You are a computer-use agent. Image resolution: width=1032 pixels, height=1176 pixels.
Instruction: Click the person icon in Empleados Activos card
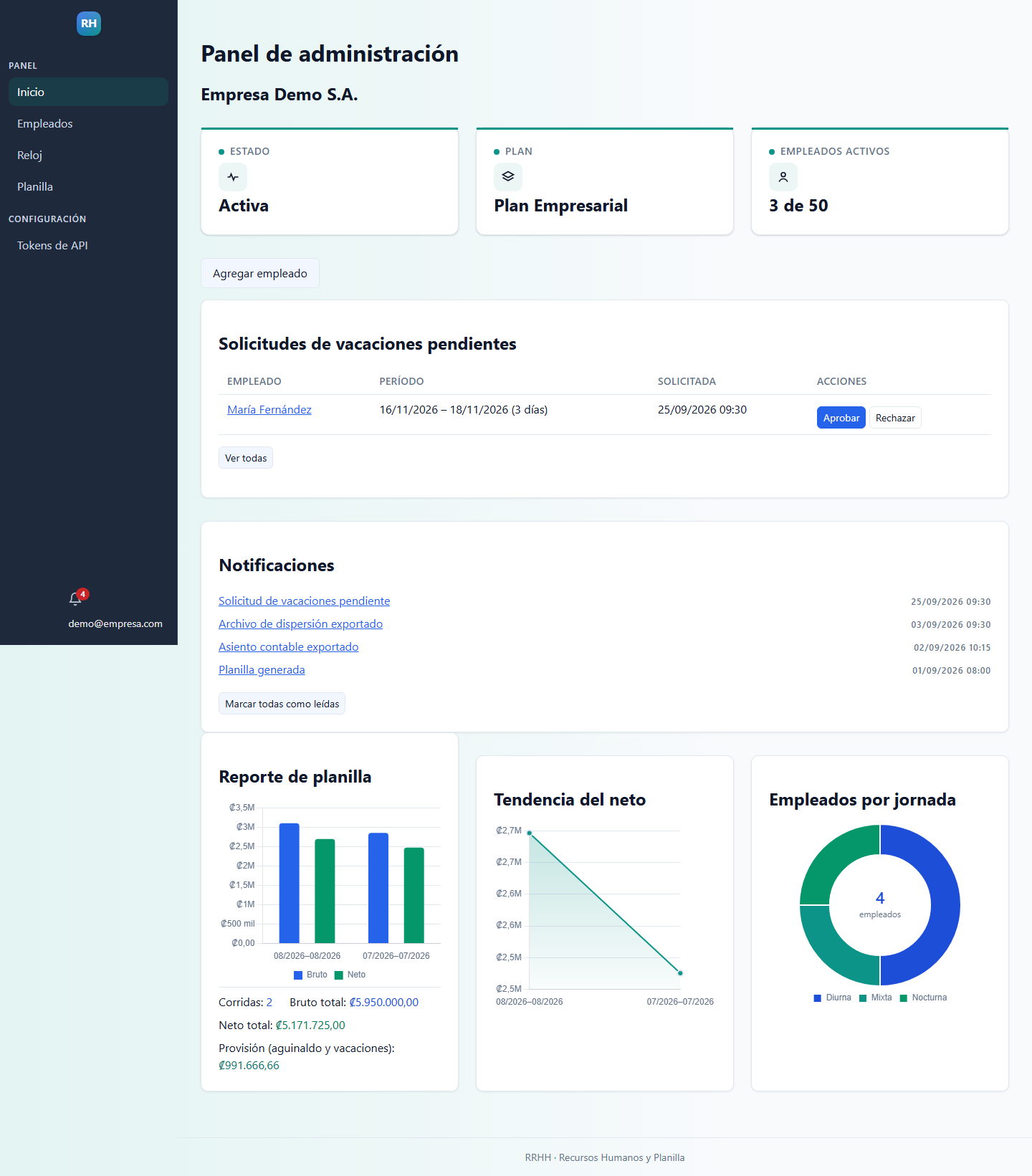[x=783, y=177]
